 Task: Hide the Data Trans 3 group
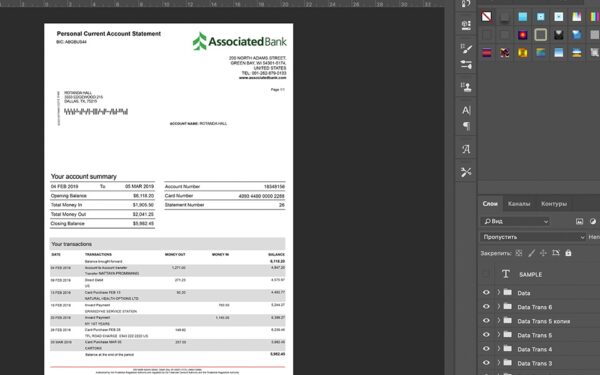click(486, 363)
